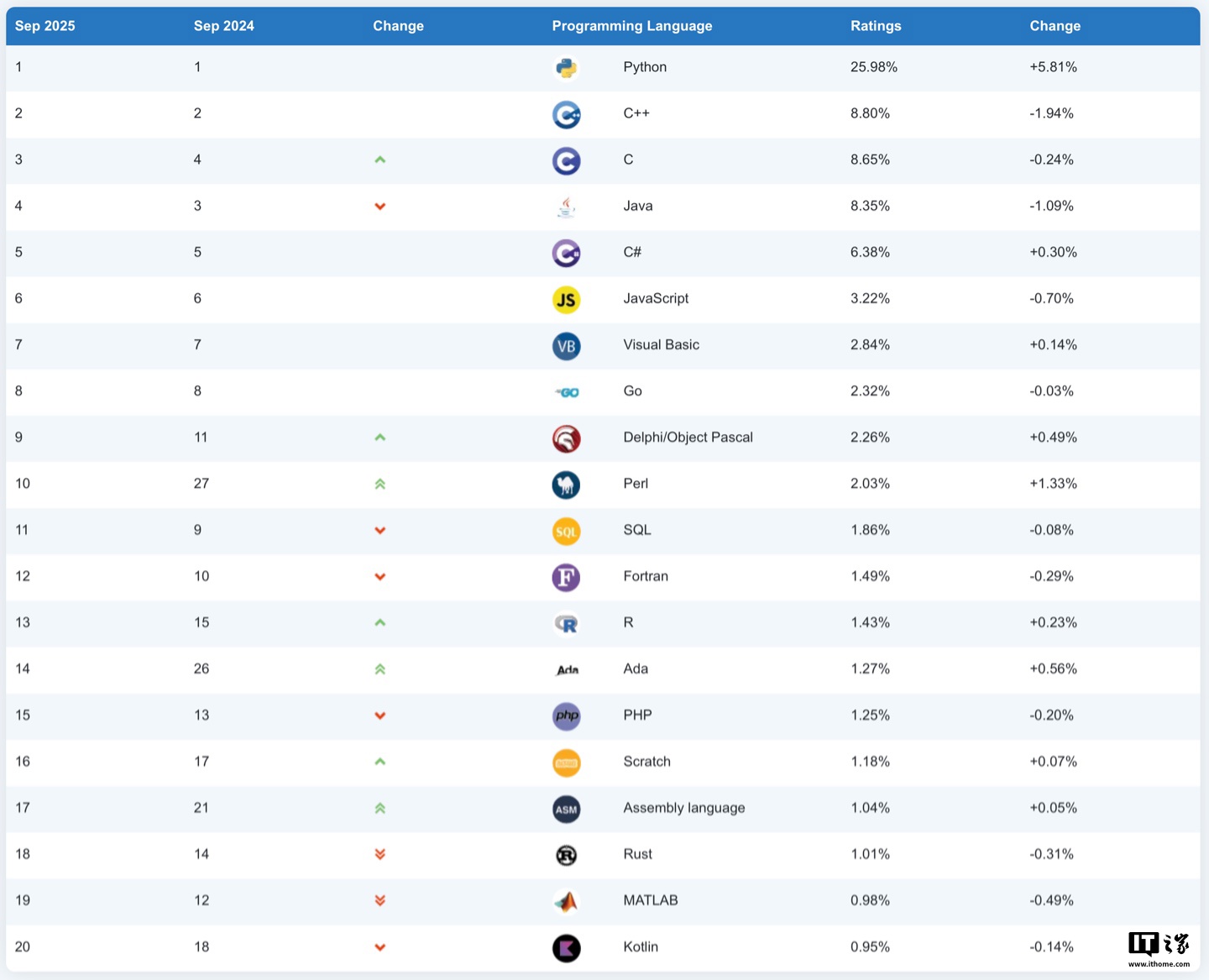This screenshot has width=1209, height=980.
Task: Click the Delphi/Object Pascal language name
Action: (x=688, y=438)
